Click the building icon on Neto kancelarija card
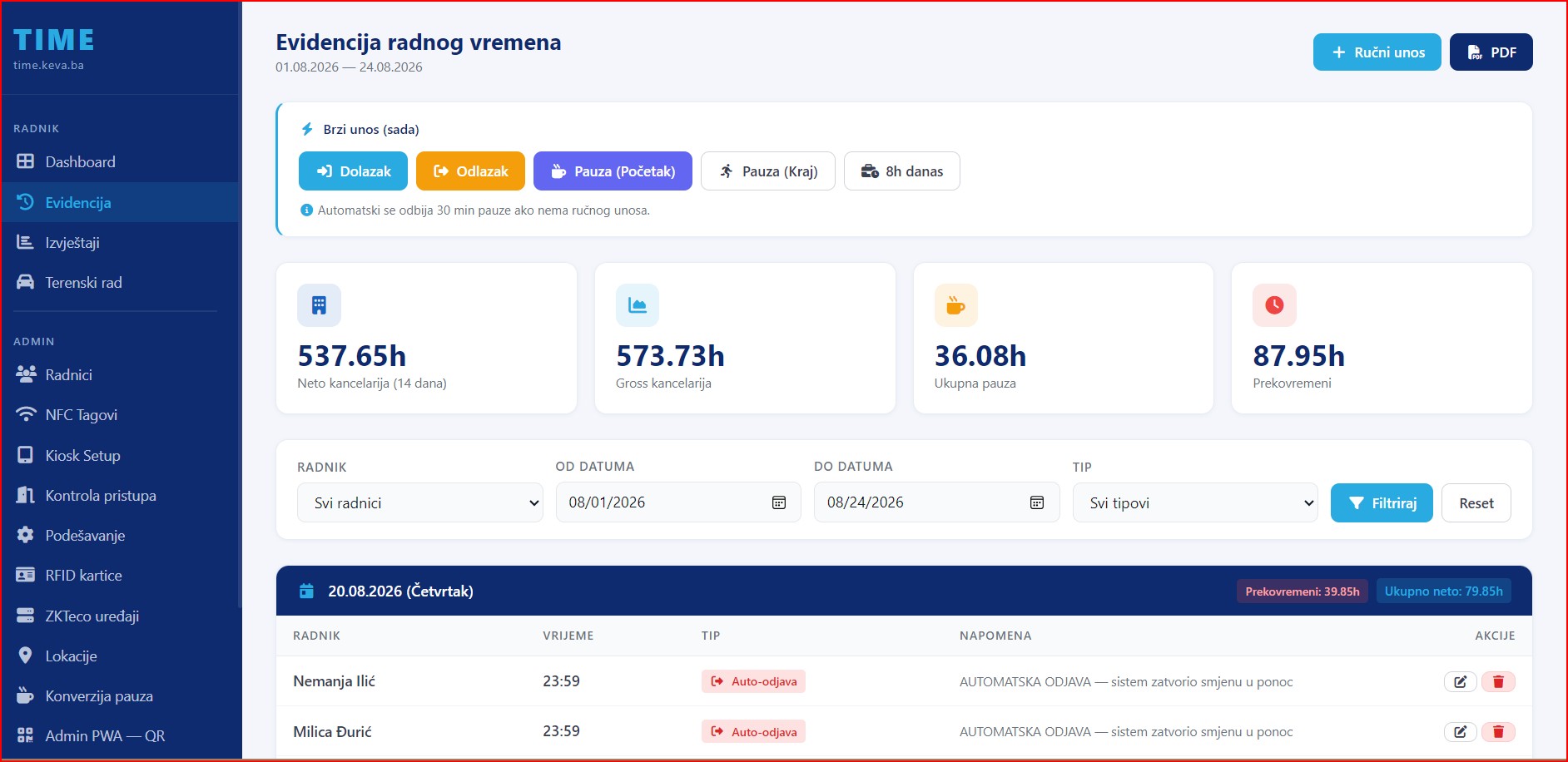The image size is (1568, 762). pos(319,305)
